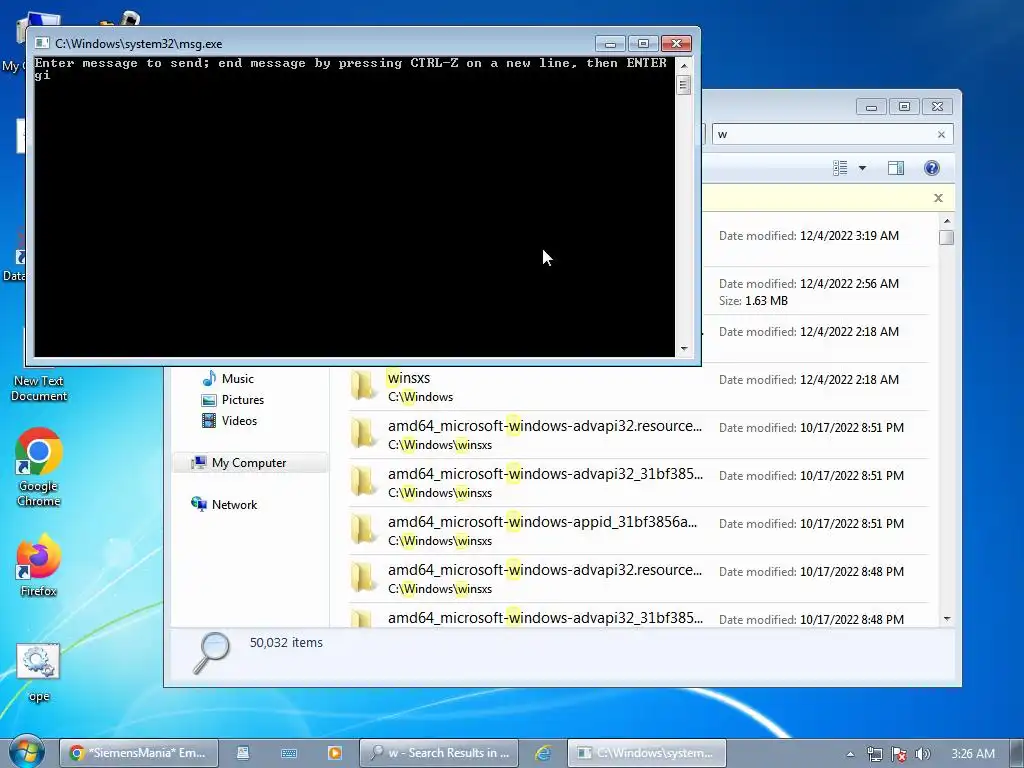
Task: Select the winsxs folder result
Action: tap(638, 387)
